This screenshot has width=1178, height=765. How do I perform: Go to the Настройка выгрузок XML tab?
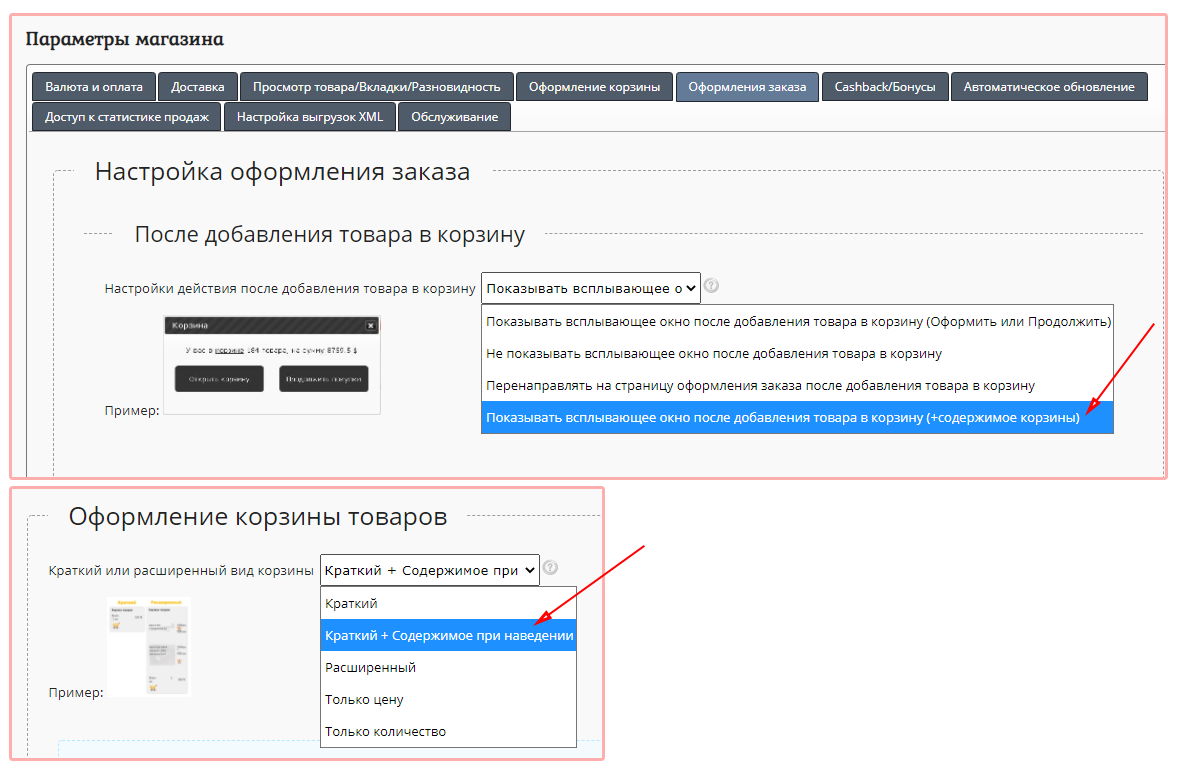click(x=309, y=117)
